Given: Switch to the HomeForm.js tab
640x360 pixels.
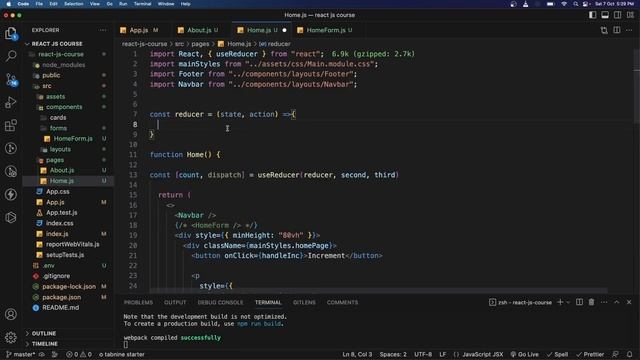Looking at the screenshot, I should (325, 30).
